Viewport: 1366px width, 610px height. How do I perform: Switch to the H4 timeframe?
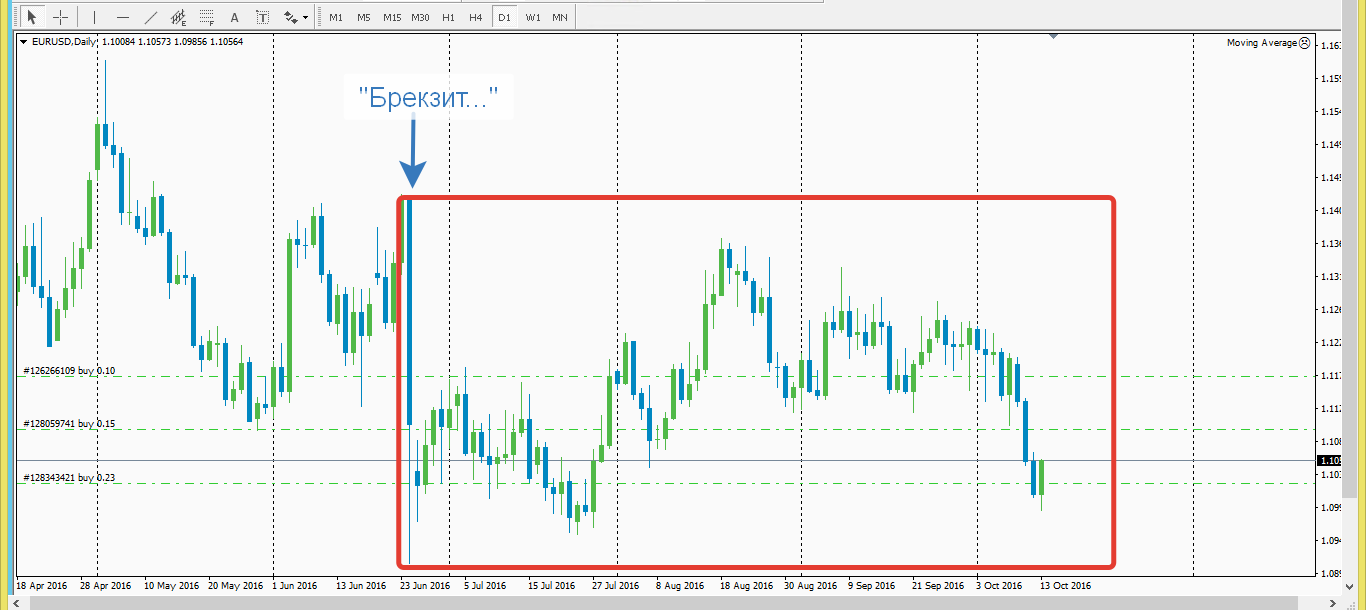point(476,17)
